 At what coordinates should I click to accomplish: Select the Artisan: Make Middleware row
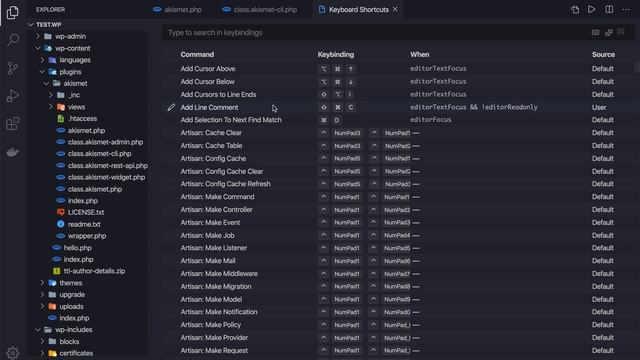(398, 274)
